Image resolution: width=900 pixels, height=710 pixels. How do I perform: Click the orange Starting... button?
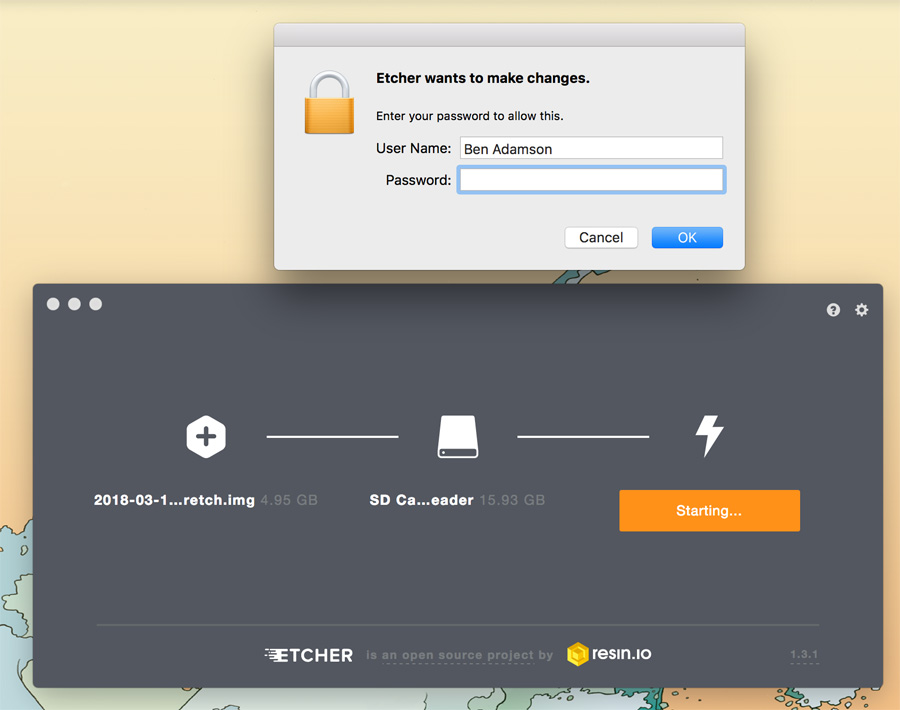(x=709, y=510)
